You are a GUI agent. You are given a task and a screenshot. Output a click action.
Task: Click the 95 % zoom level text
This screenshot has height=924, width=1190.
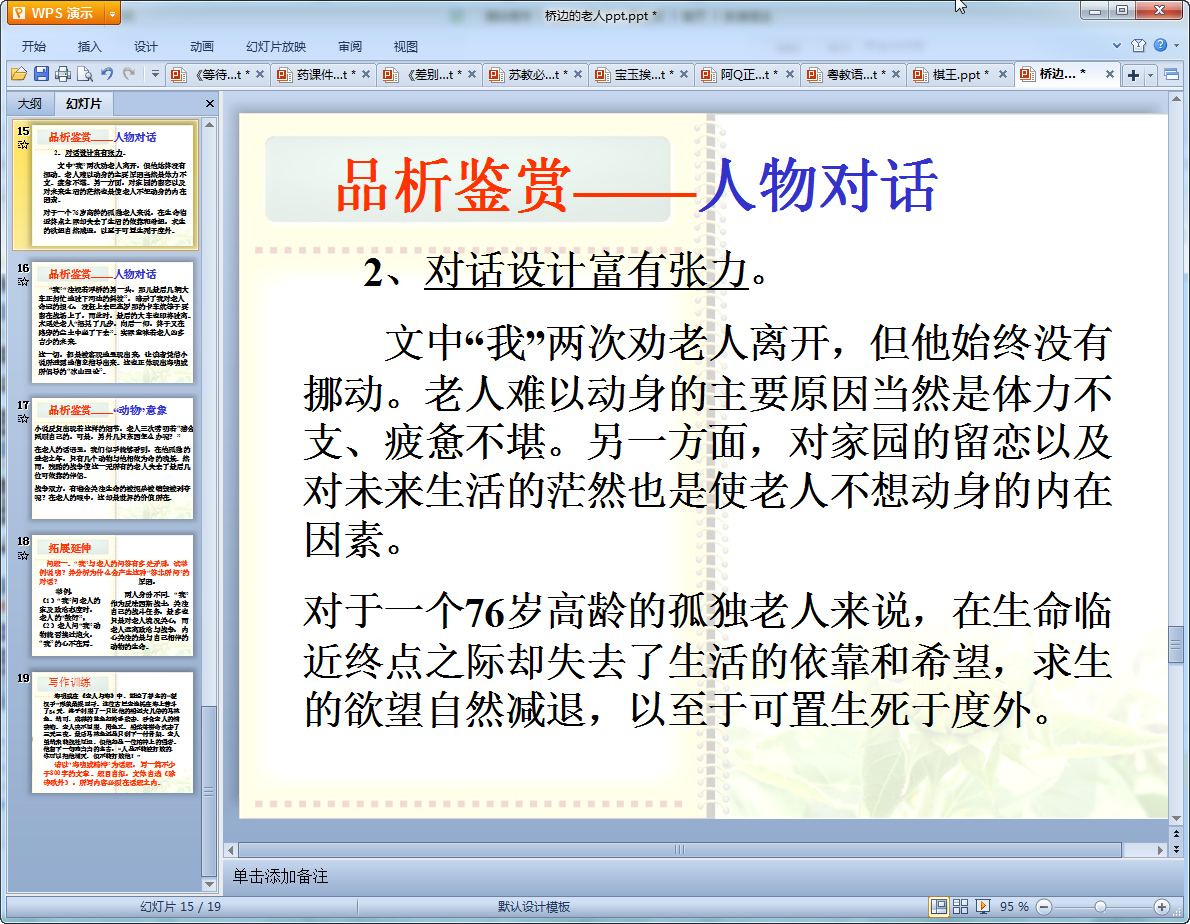click(x=1014, y=907)
